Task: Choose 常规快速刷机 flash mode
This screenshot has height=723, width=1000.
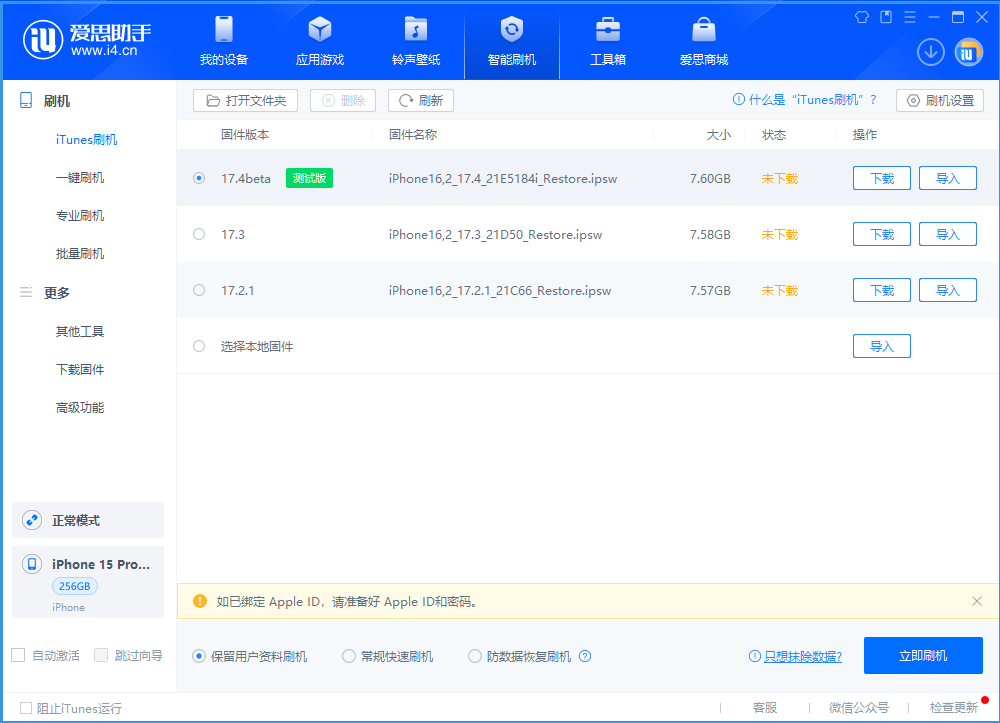Action: tap(349, 656)
